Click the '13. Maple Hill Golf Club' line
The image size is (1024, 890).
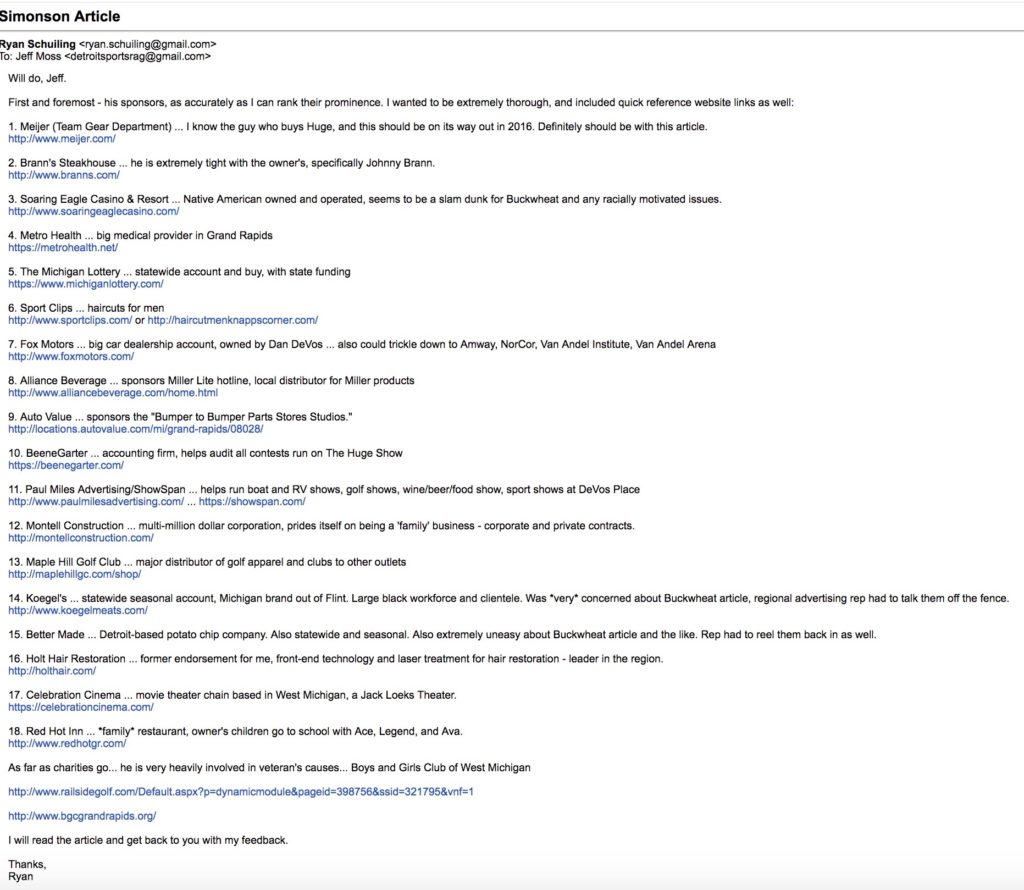point(207,562)
